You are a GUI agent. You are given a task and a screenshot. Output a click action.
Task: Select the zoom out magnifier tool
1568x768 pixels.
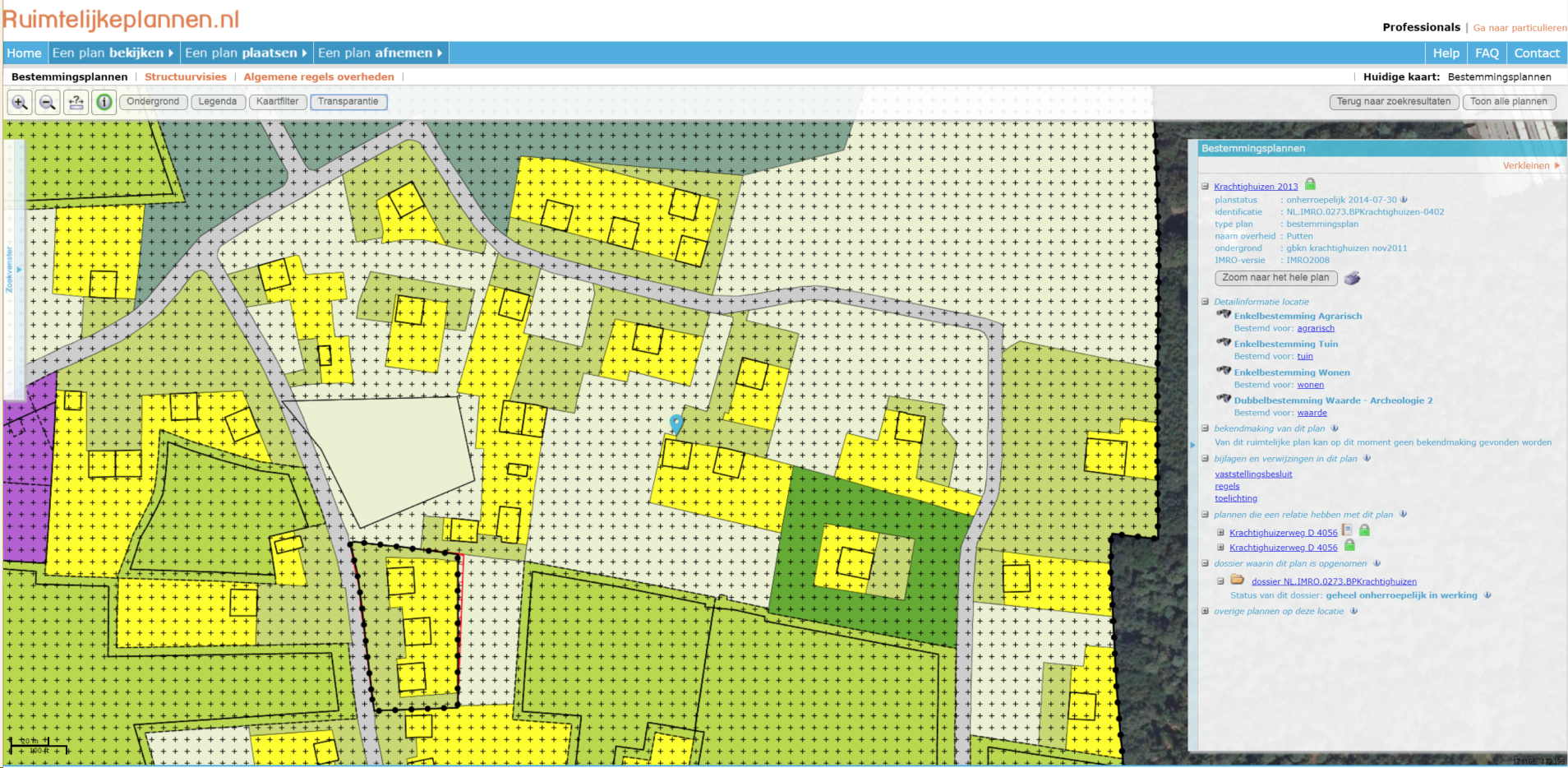tap(47, 102)
